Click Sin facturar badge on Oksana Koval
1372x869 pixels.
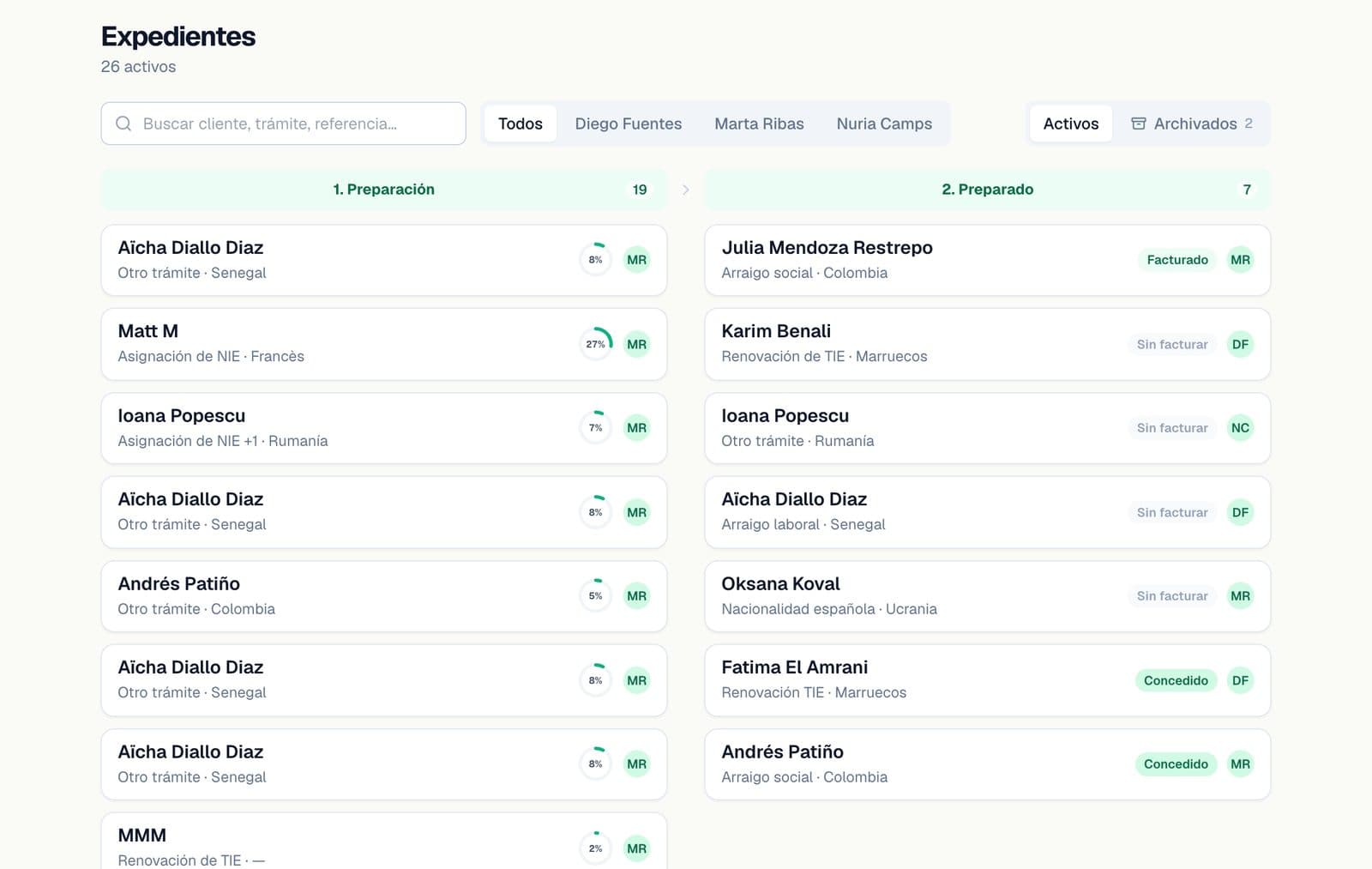tap(1172, 596)
